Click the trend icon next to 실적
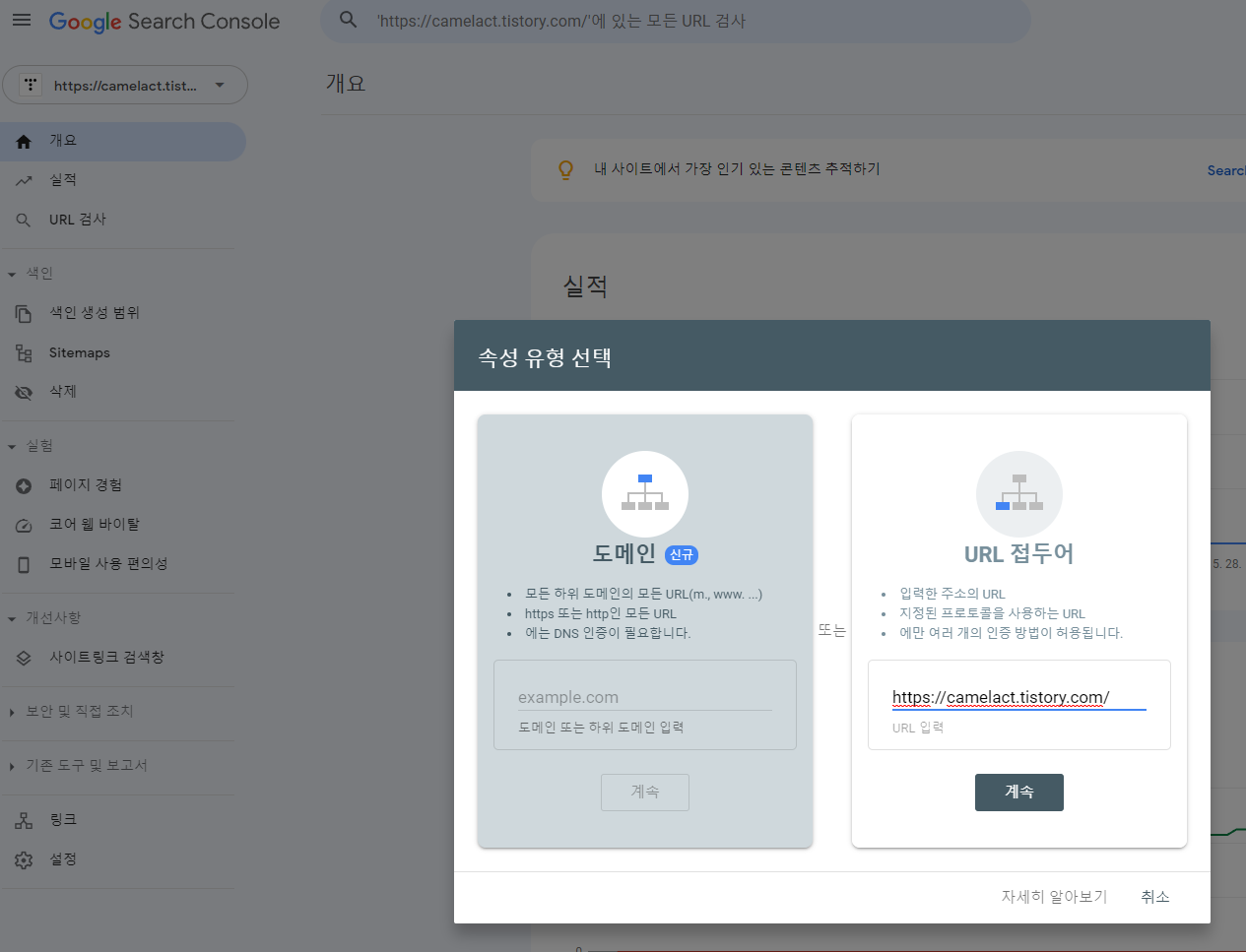Viewport: 1246px width, 952px height. (x=24, y=181)
